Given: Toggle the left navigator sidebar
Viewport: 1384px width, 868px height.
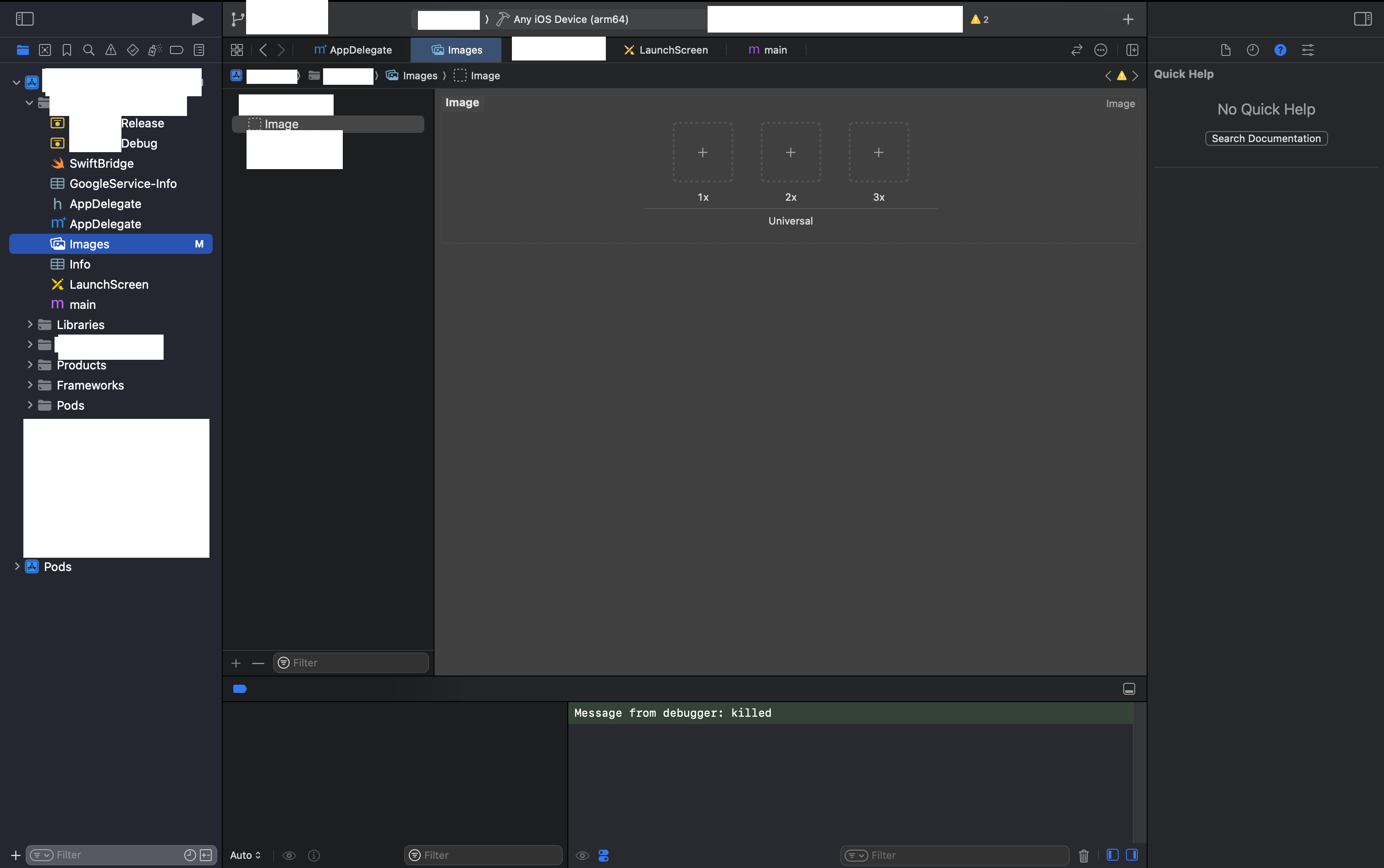Looking at the screenshot, I should [25, 19].
